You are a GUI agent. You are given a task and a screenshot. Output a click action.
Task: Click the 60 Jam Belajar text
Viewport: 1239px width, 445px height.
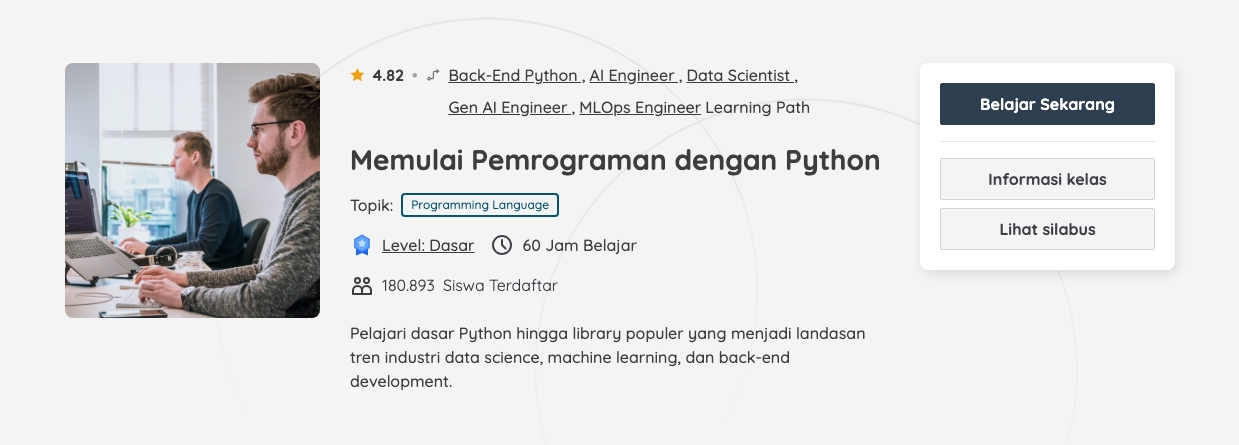click(579, 245)
